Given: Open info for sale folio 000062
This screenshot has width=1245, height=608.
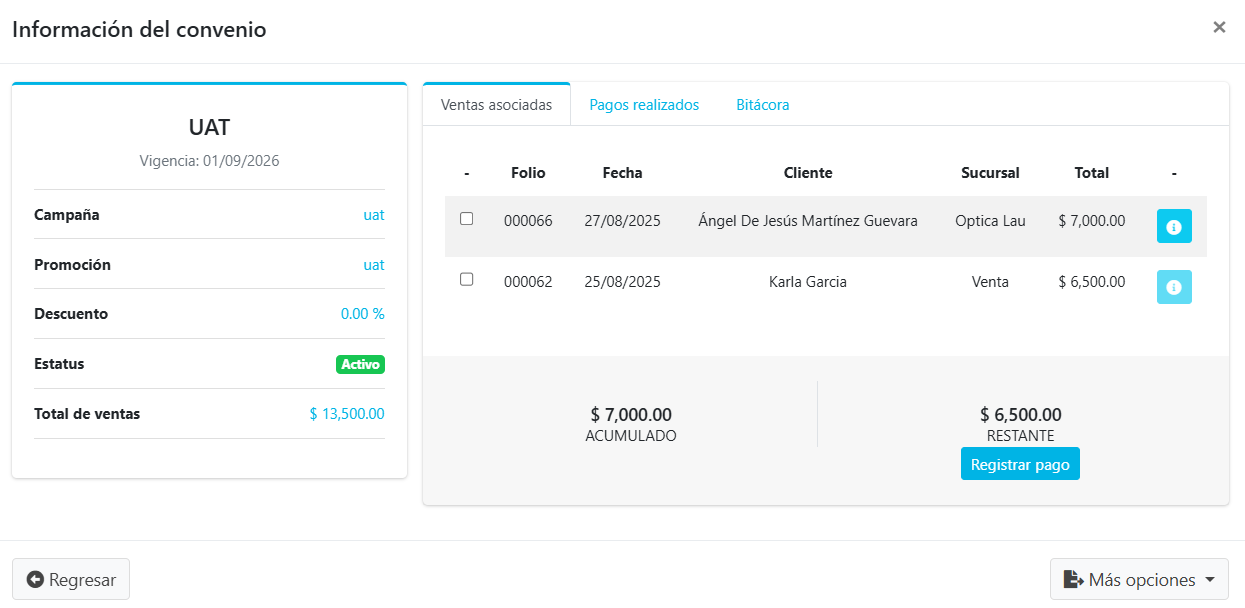Looking at the screenshot, I should tap(1174, 287).
